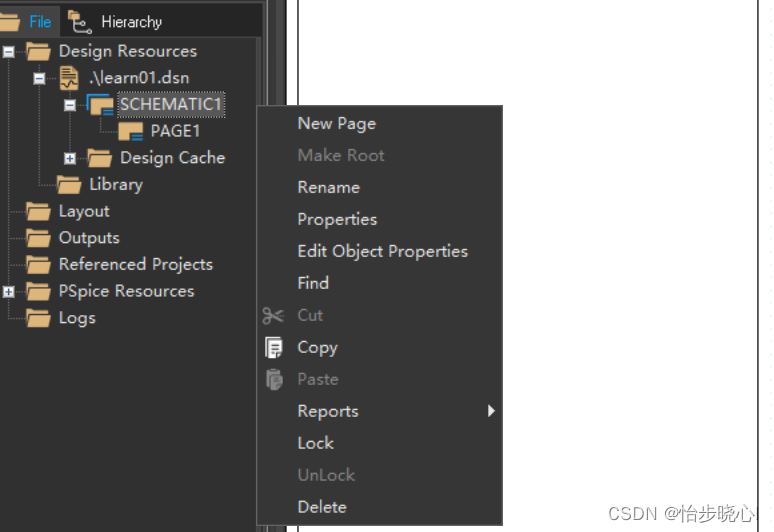Screen dimensions: 774x532
Task: Open the Reports submenu
Action: (328, 412)
